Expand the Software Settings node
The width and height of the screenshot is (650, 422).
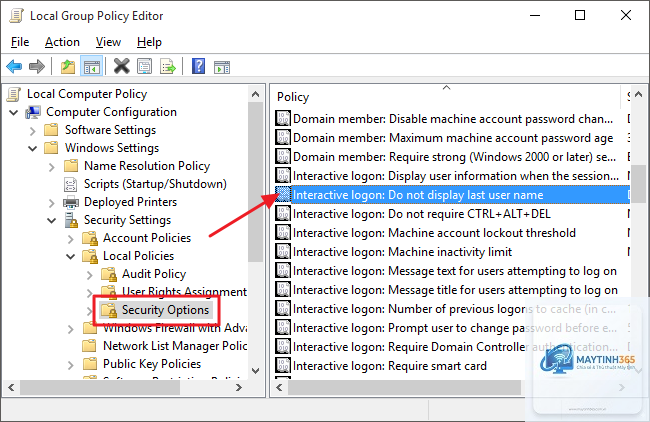(x=32, y=130)
